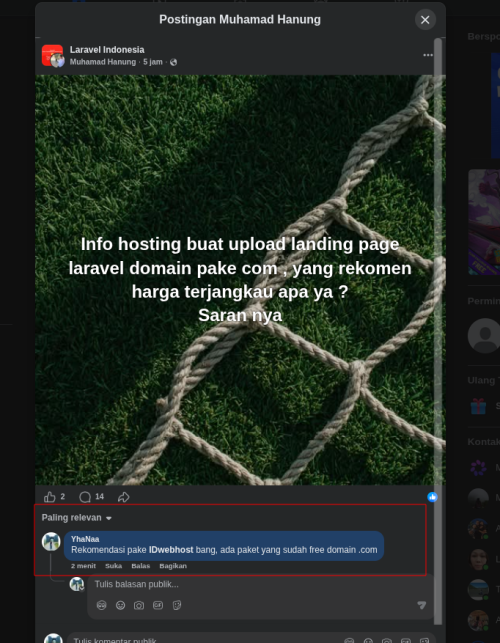Share the post using arrow icon
500x643 pixels.
click(123, 497)
